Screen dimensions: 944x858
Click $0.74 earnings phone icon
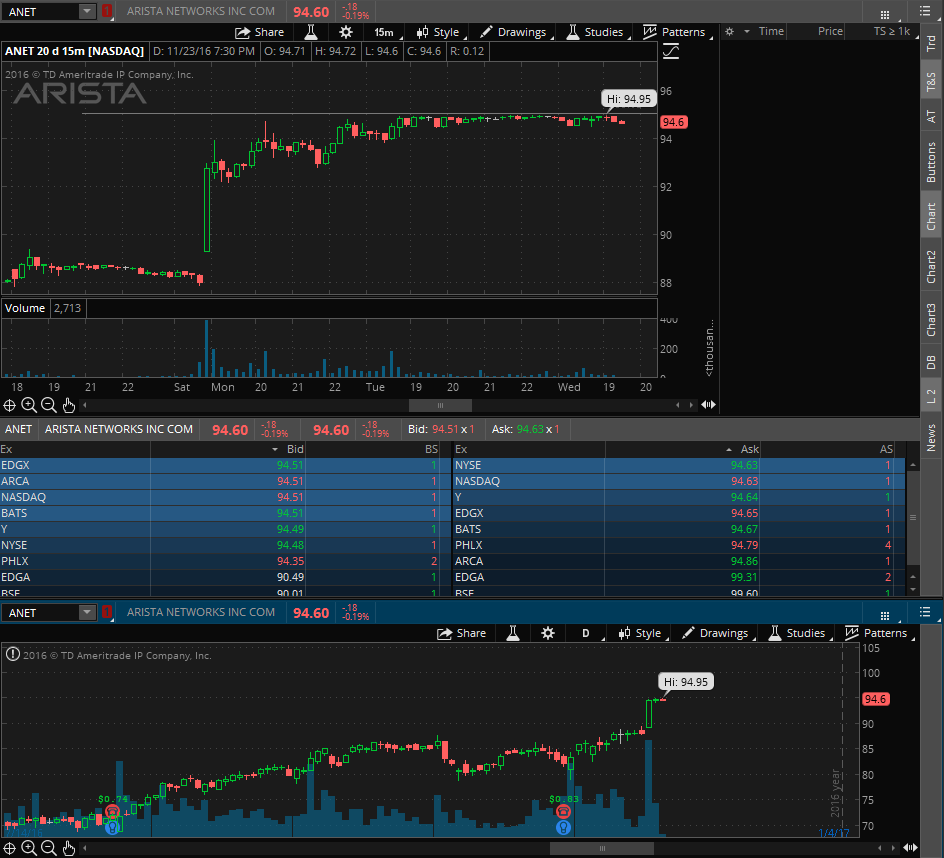[112, 811]
